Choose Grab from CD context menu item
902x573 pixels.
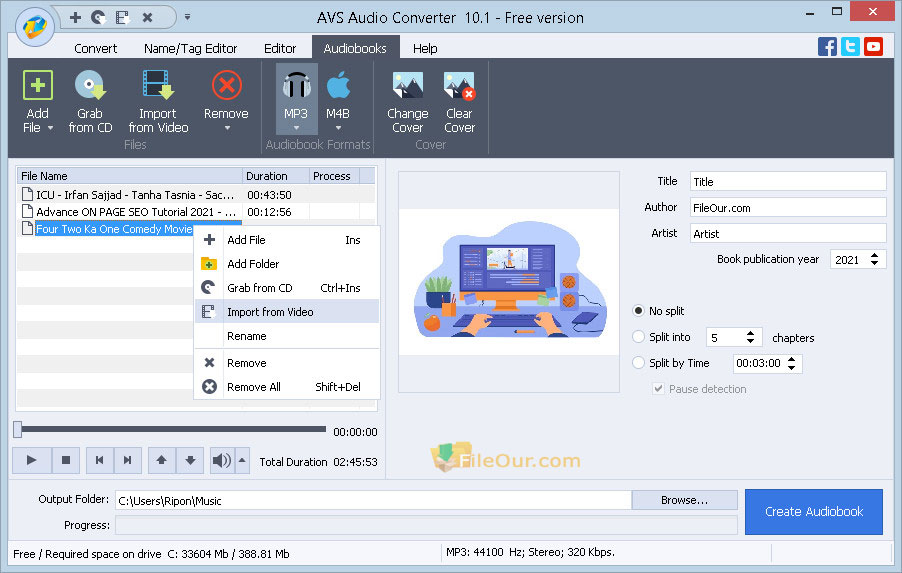point(287,288)
